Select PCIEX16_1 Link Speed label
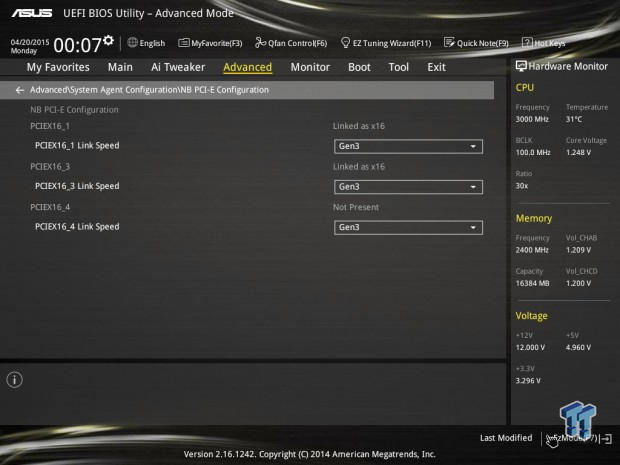 [77, 146]
